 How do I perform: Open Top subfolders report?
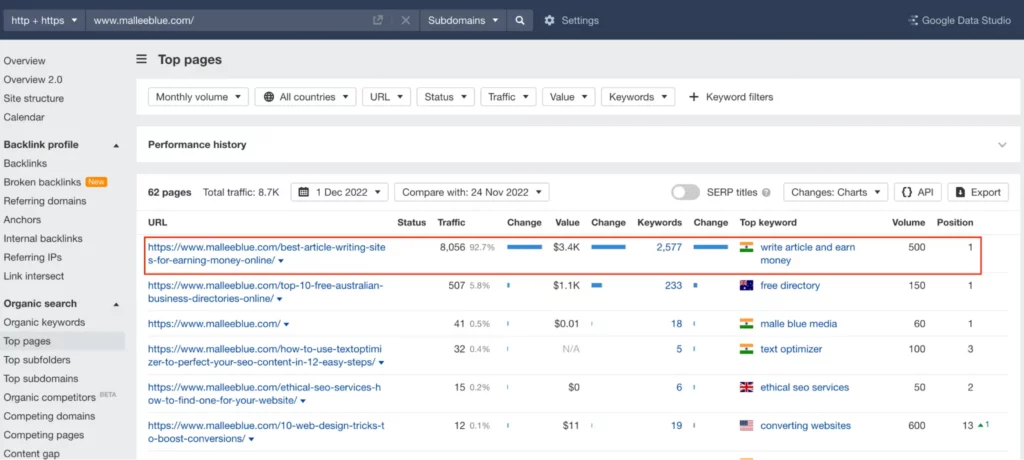tap(37, 360)
